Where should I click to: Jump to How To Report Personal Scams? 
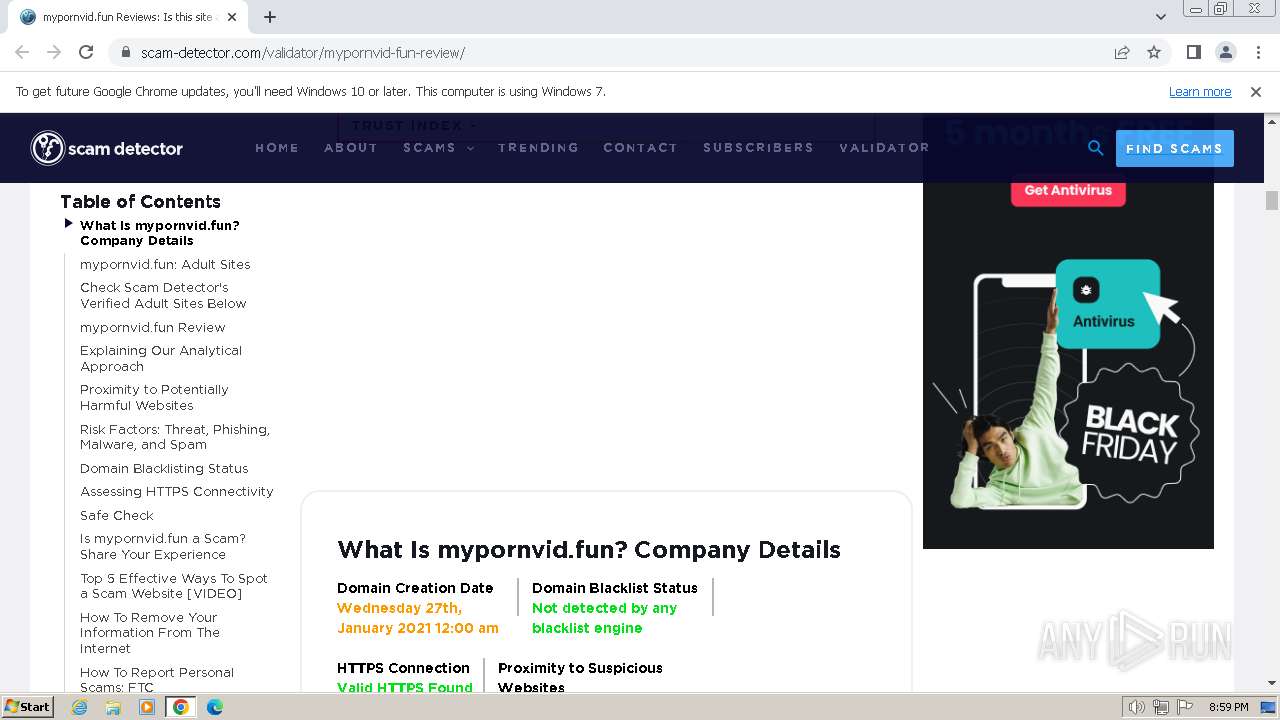[x=157, y=680]
